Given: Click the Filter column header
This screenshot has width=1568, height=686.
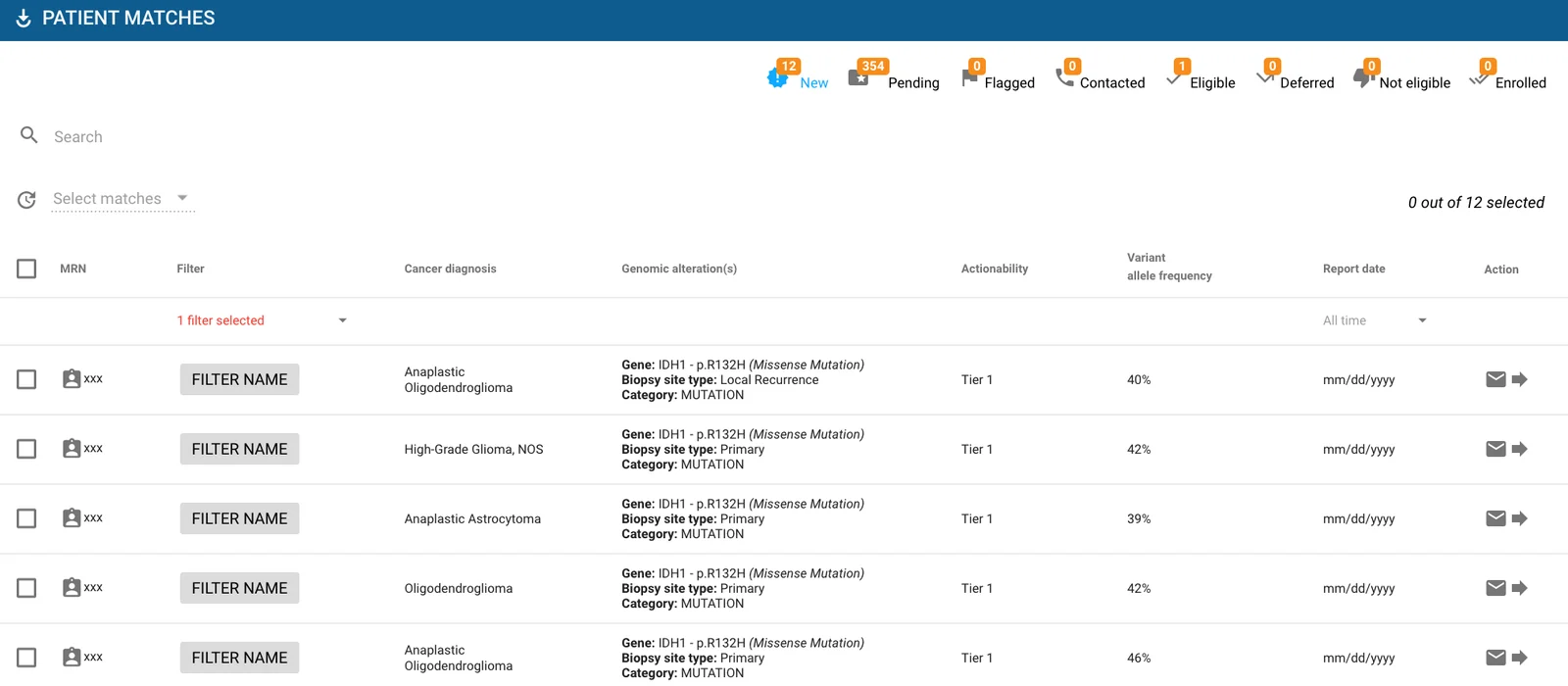Looking at the screenshot, I should pyautogui.click(x=190, y=269).
